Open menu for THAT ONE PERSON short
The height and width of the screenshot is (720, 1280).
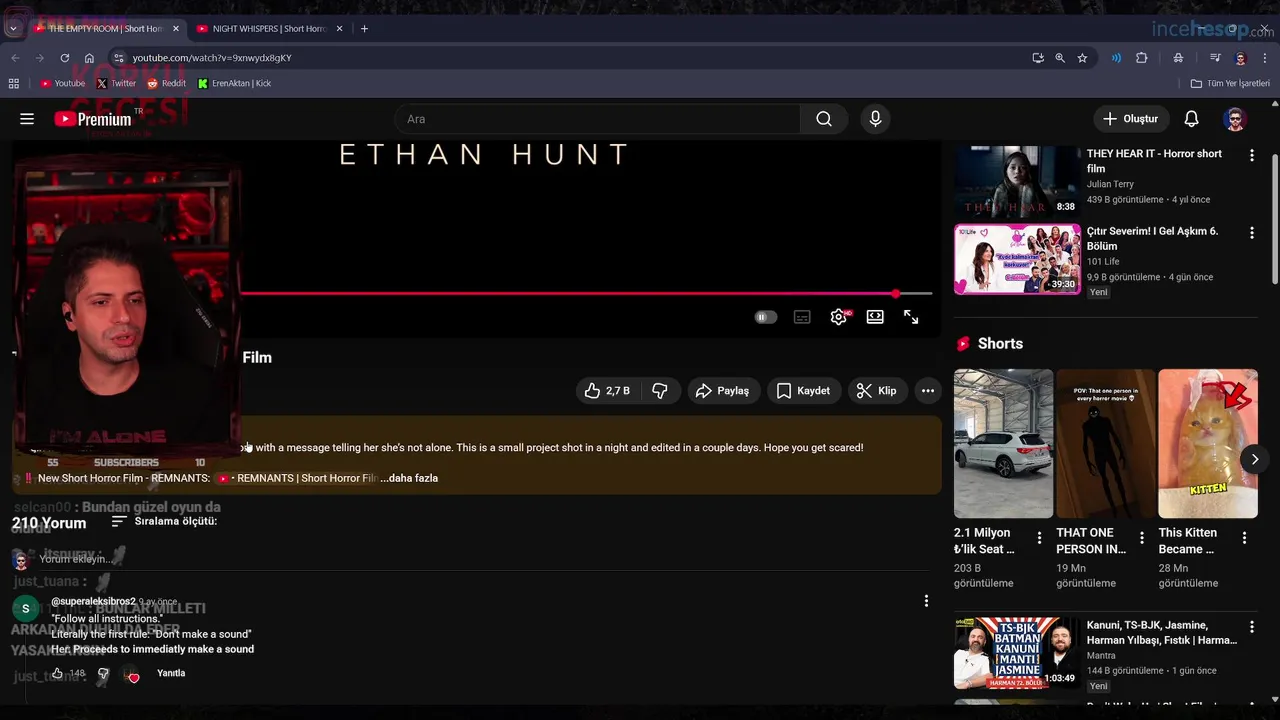[x=1142, y=538]
